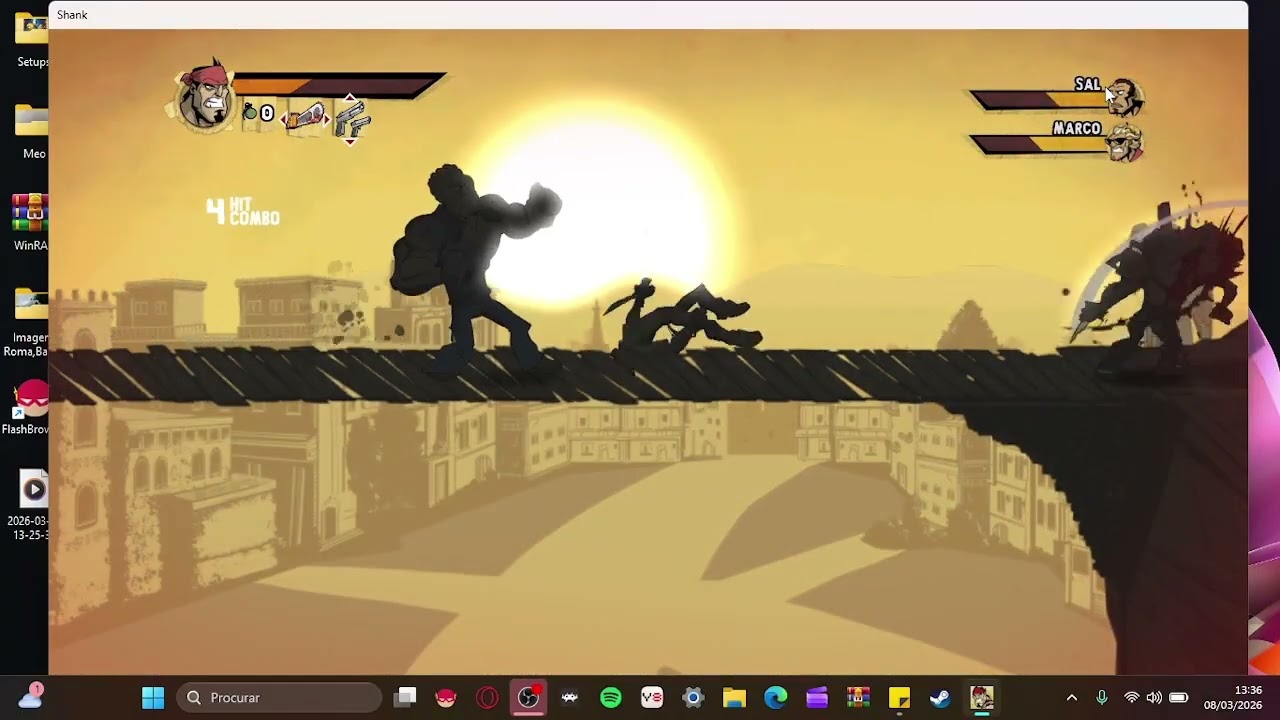The image size is (1280, 720).
Task: Click Sal's boss health bar
Action: [1040, 100]
